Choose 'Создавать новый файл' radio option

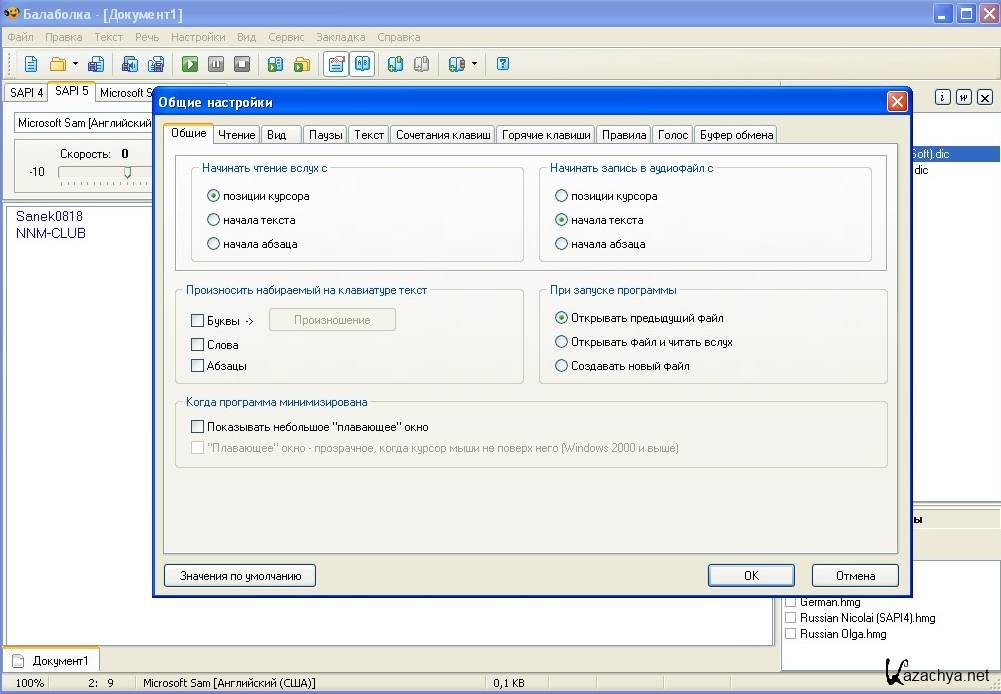561,366
